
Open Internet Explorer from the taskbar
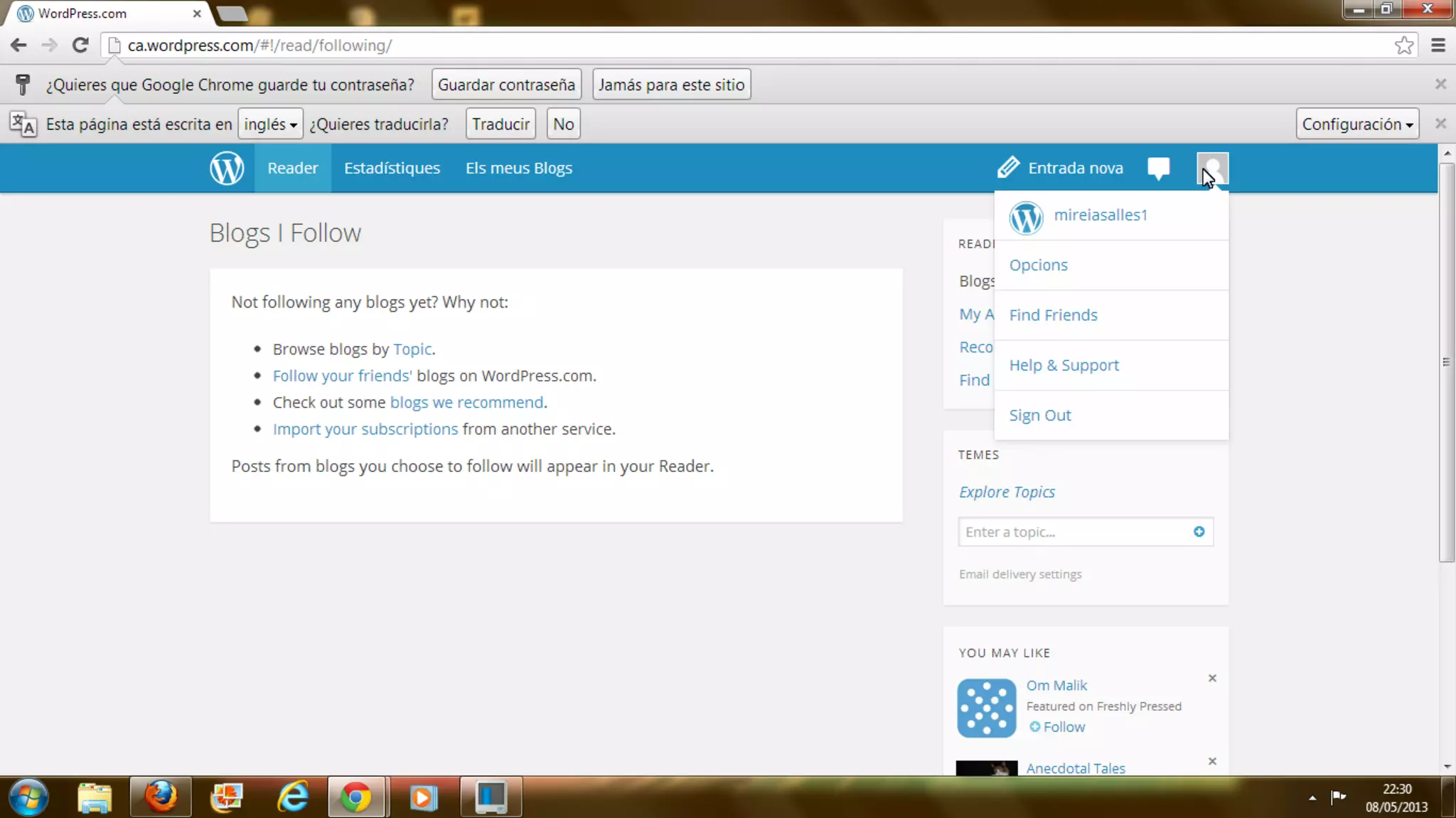pyautogui.click(x=293, y=797)
